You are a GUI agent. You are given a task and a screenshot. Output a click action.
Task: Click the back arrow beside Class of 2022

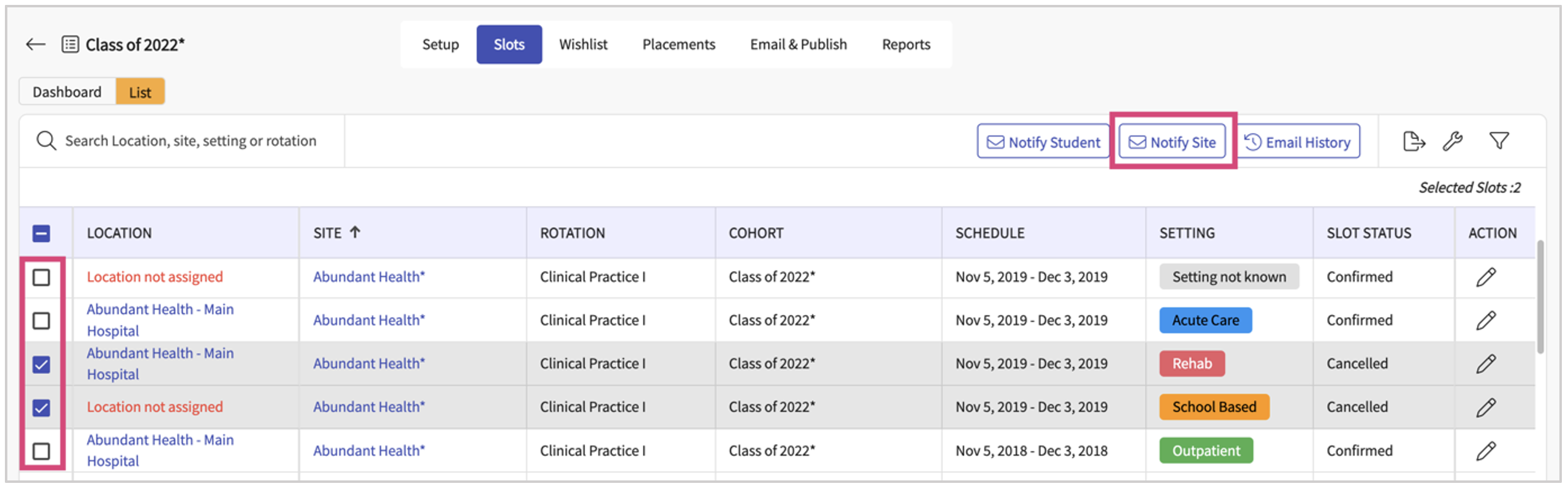(36, 44)
